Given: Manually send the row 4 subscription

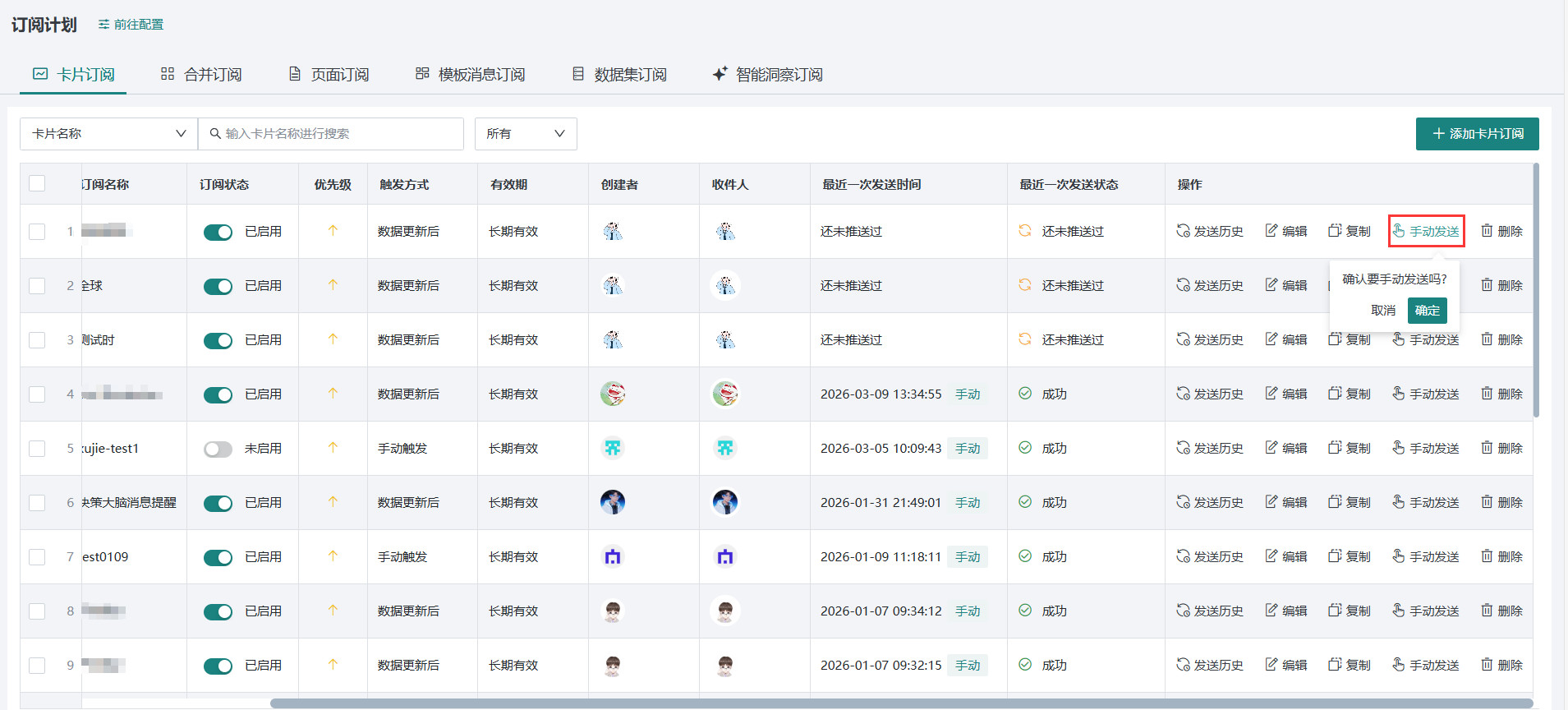Looking at the screenshot, I should click(x=1426, y=394).
